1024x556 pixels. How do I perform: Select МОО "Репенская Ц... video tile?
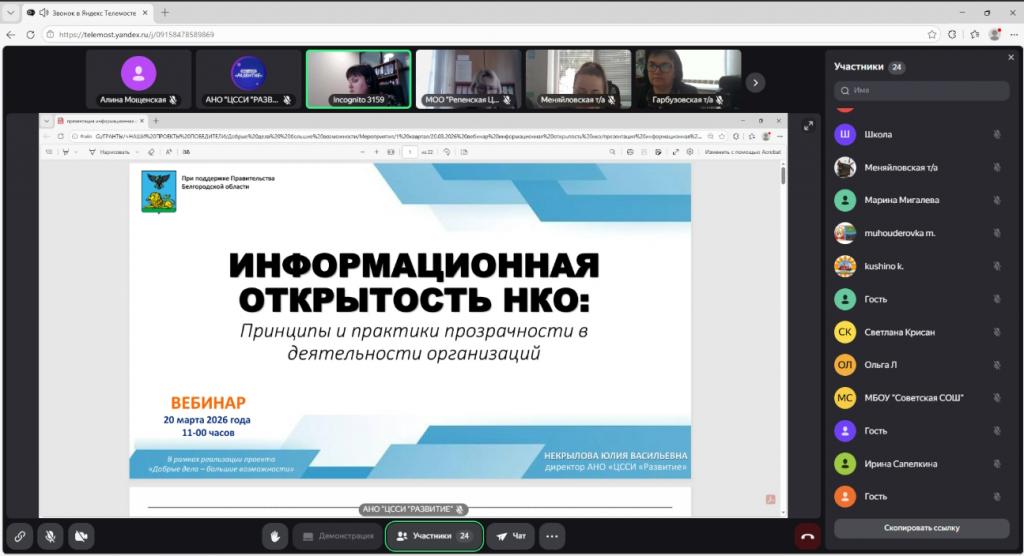coord(468,79)
